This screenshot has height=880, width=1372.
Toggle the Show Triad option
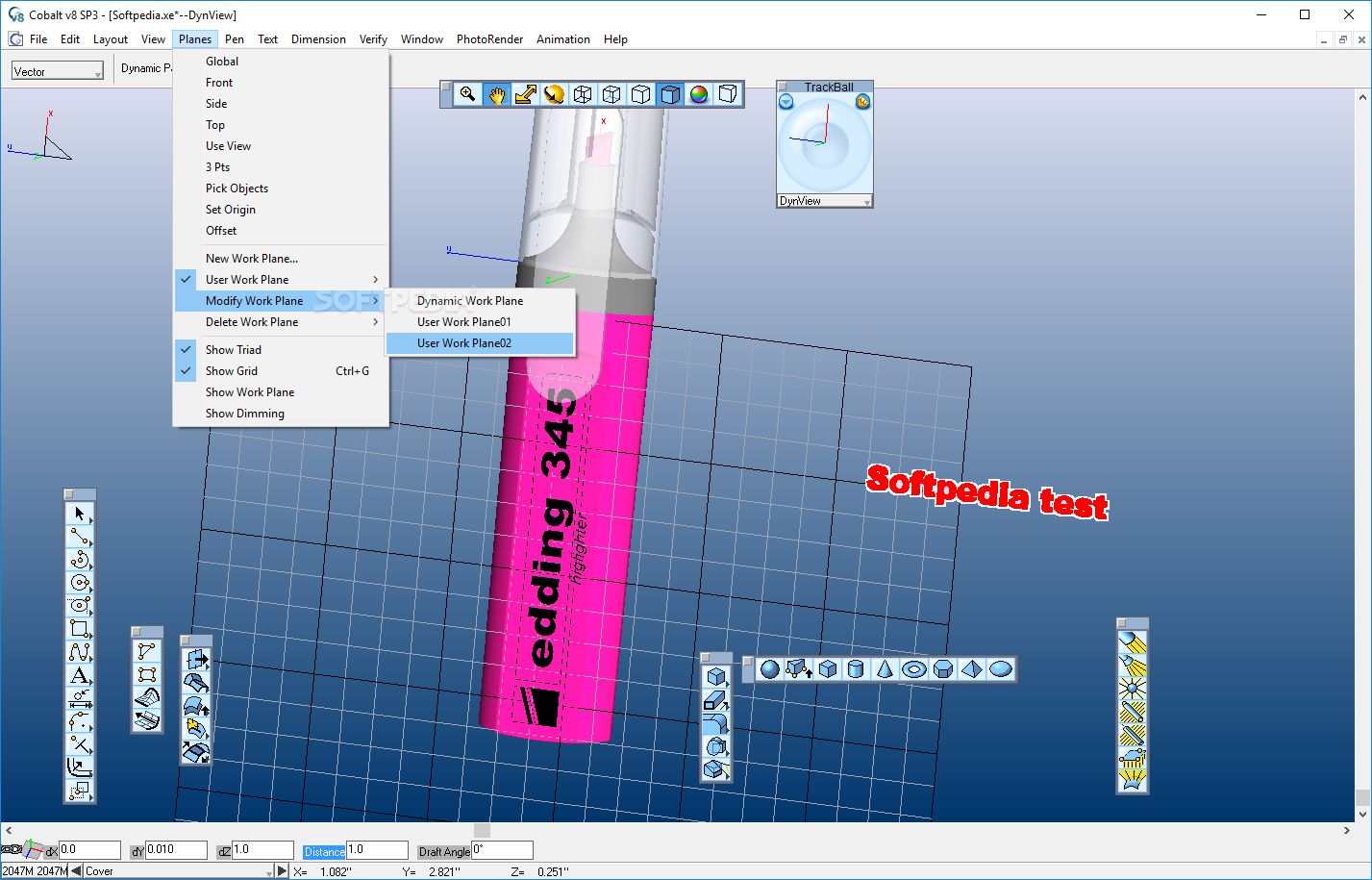point(281,350)
